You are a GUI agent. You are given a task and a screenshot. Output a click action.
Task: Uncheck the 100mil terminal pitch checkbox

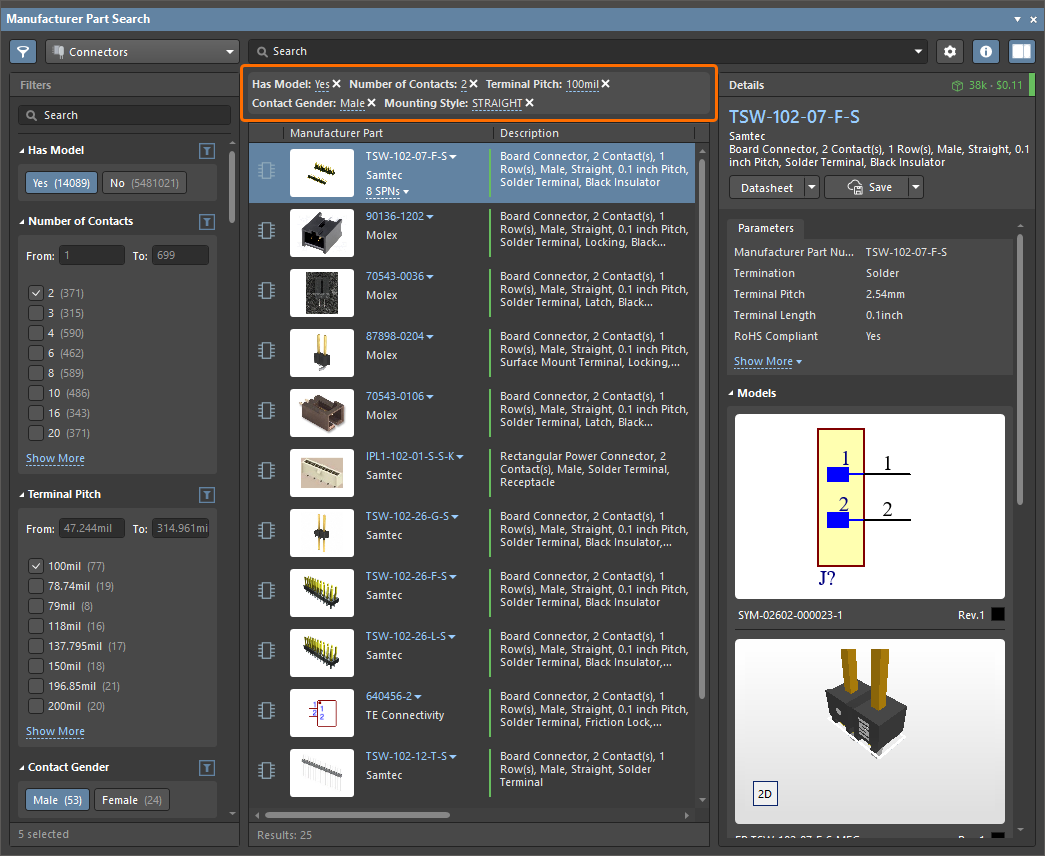point(36,566)
